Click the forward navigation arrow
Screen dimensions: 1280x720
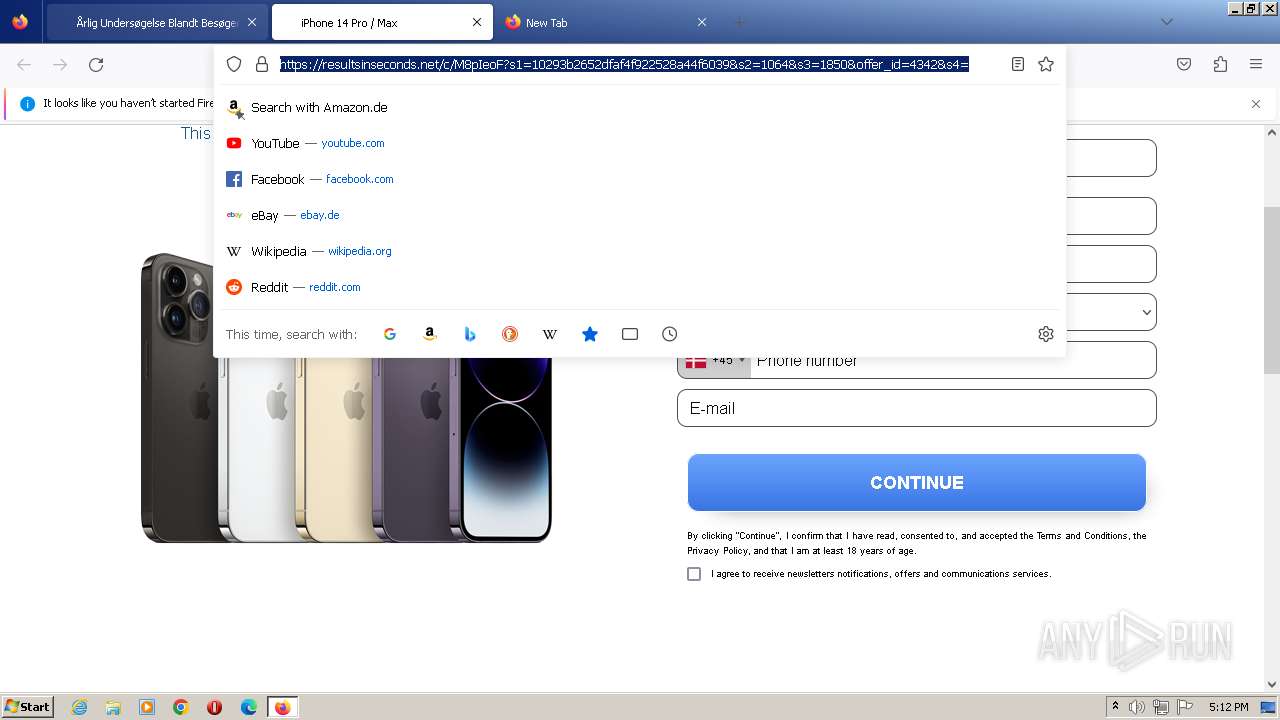point(60,65)
